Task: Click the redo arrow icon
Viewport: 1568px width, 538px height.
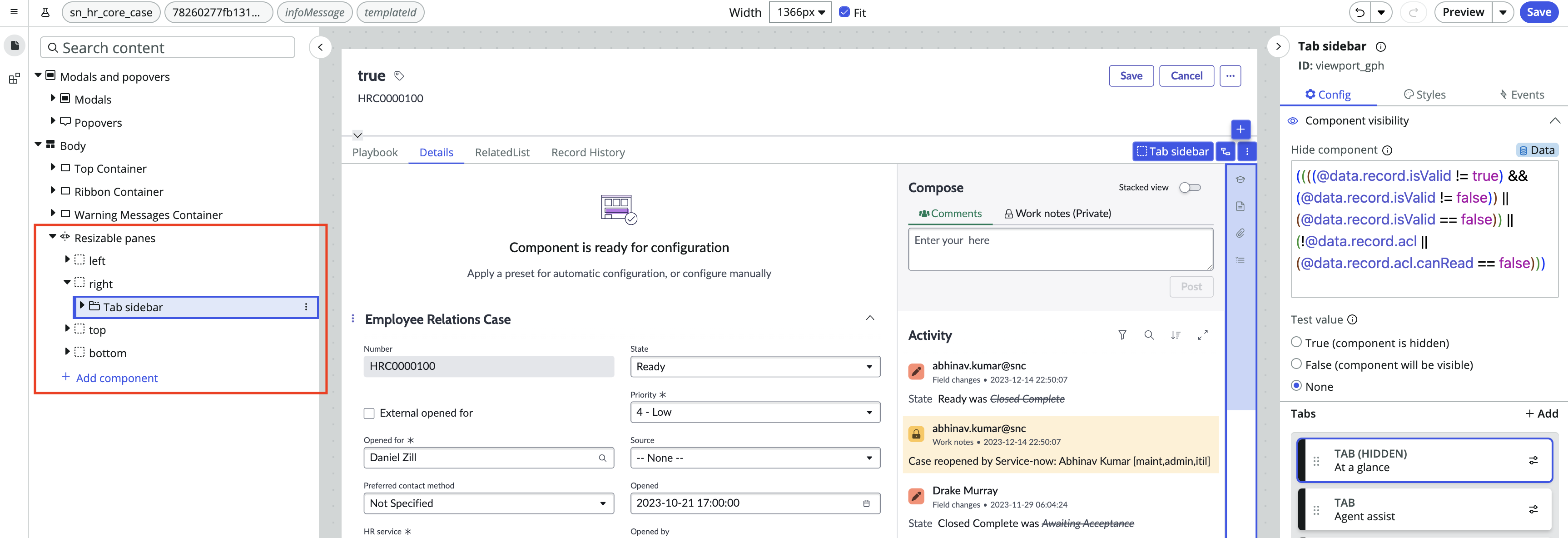Action: [1414, 12]
